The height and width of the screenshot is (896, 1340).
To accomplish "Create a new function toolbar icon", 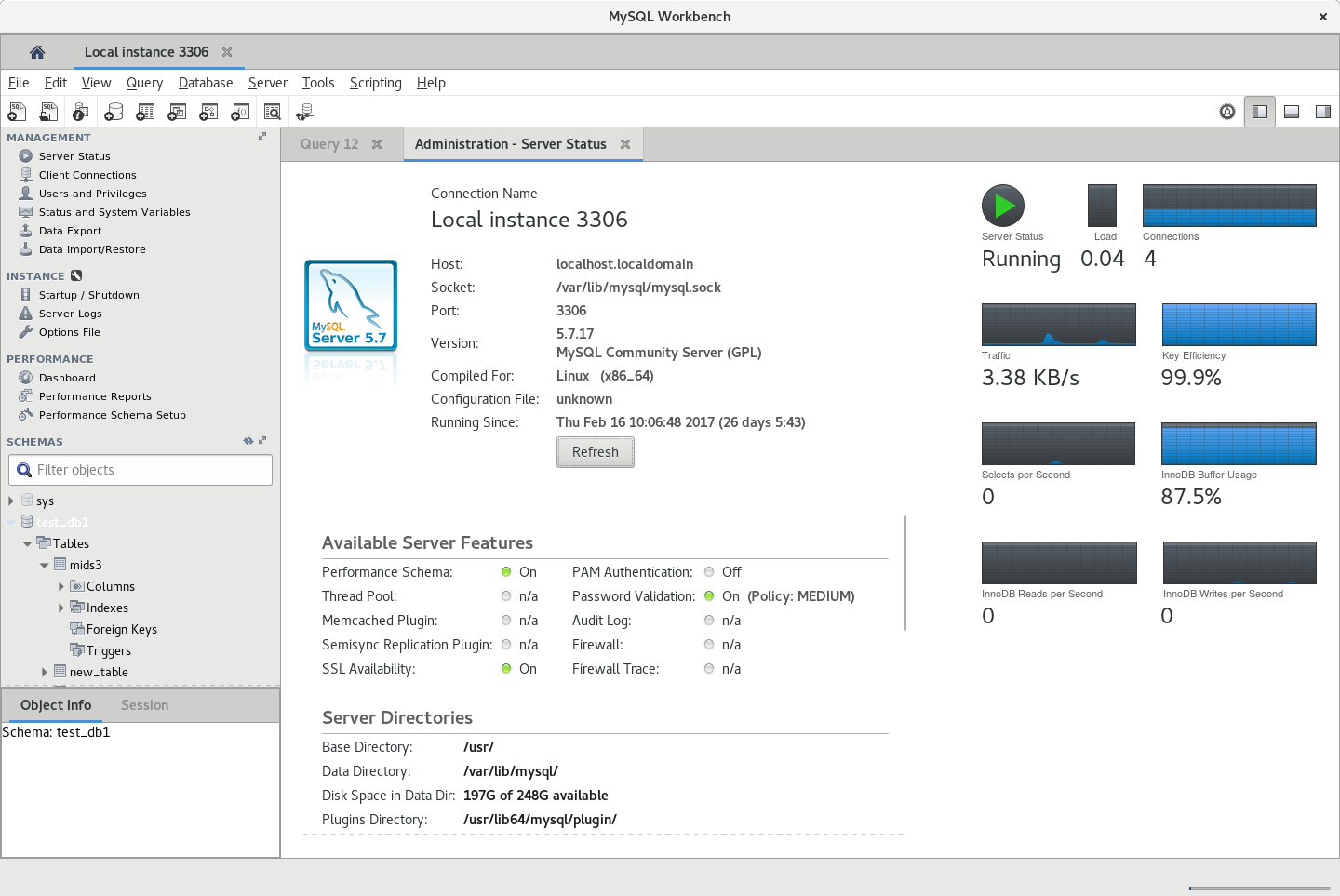I will 240,112.
